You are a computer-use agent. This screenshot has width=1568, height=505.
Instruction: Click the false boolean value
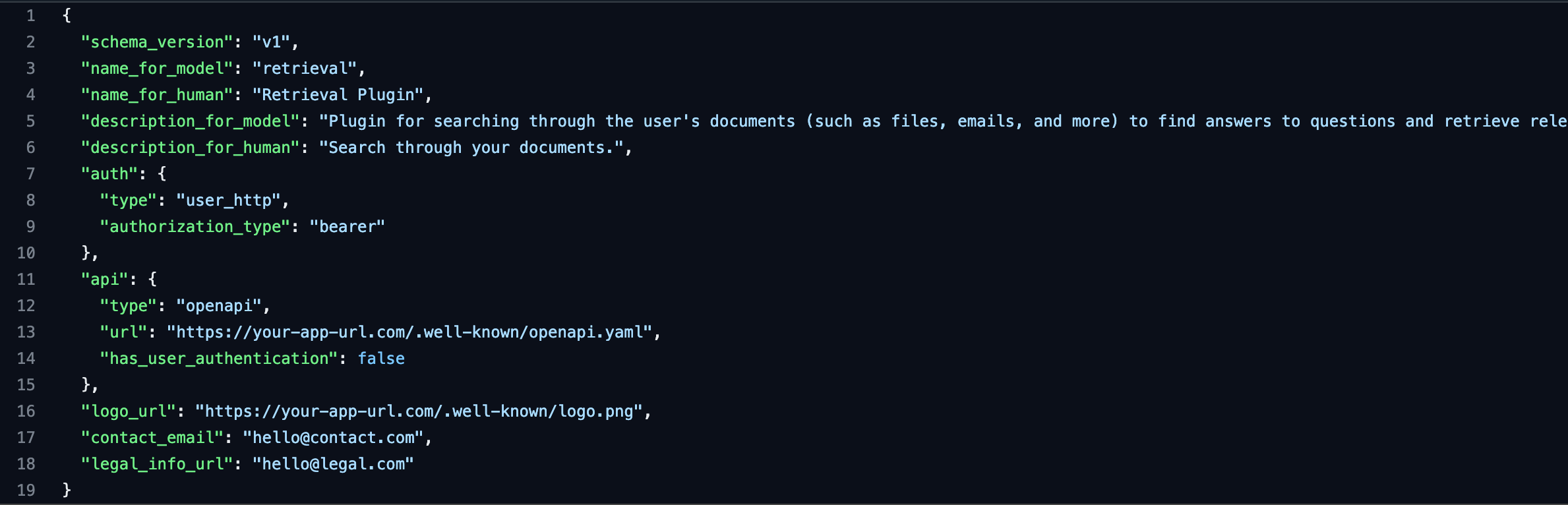[x=381, y=359]
